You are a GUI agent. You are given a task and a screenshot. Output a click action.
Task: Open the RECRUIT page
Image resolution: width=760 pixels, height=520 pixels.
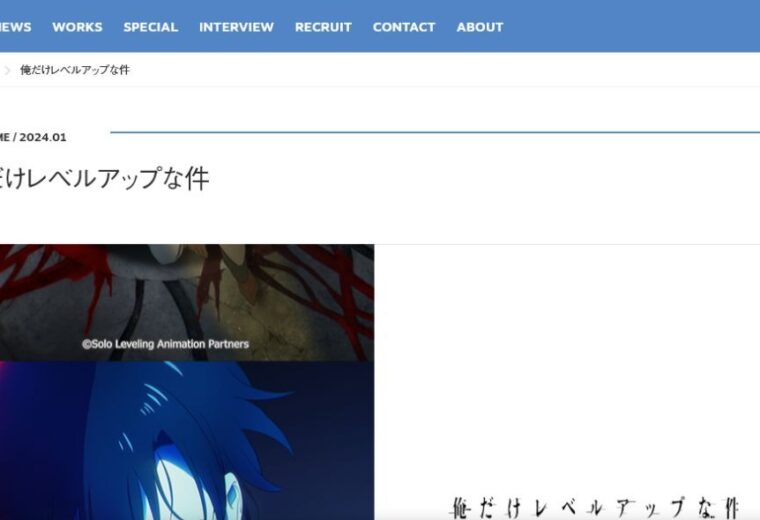[x=323, y=27]
